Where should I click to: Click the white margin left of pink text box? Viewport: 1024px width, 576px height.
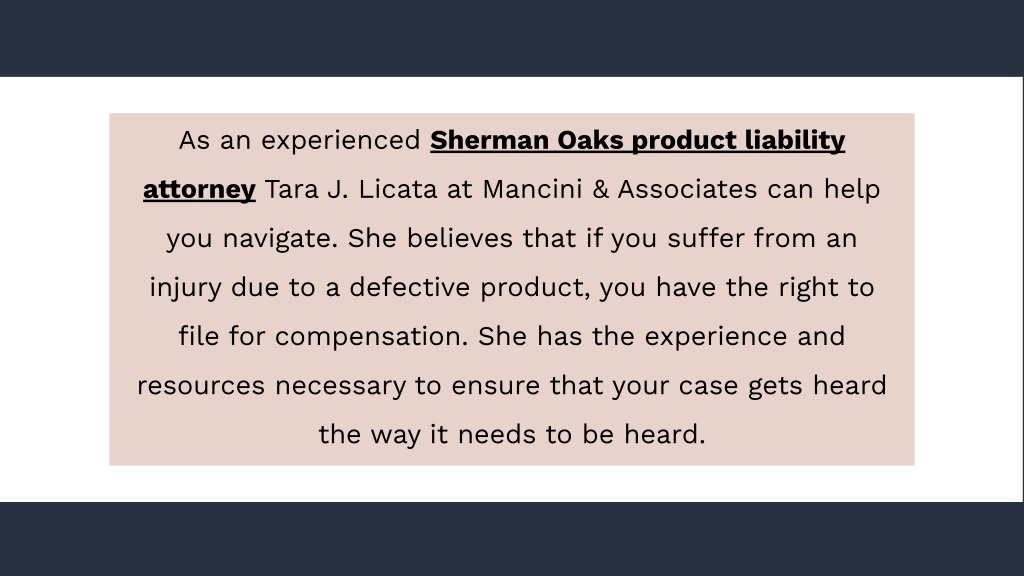[54, 289]
